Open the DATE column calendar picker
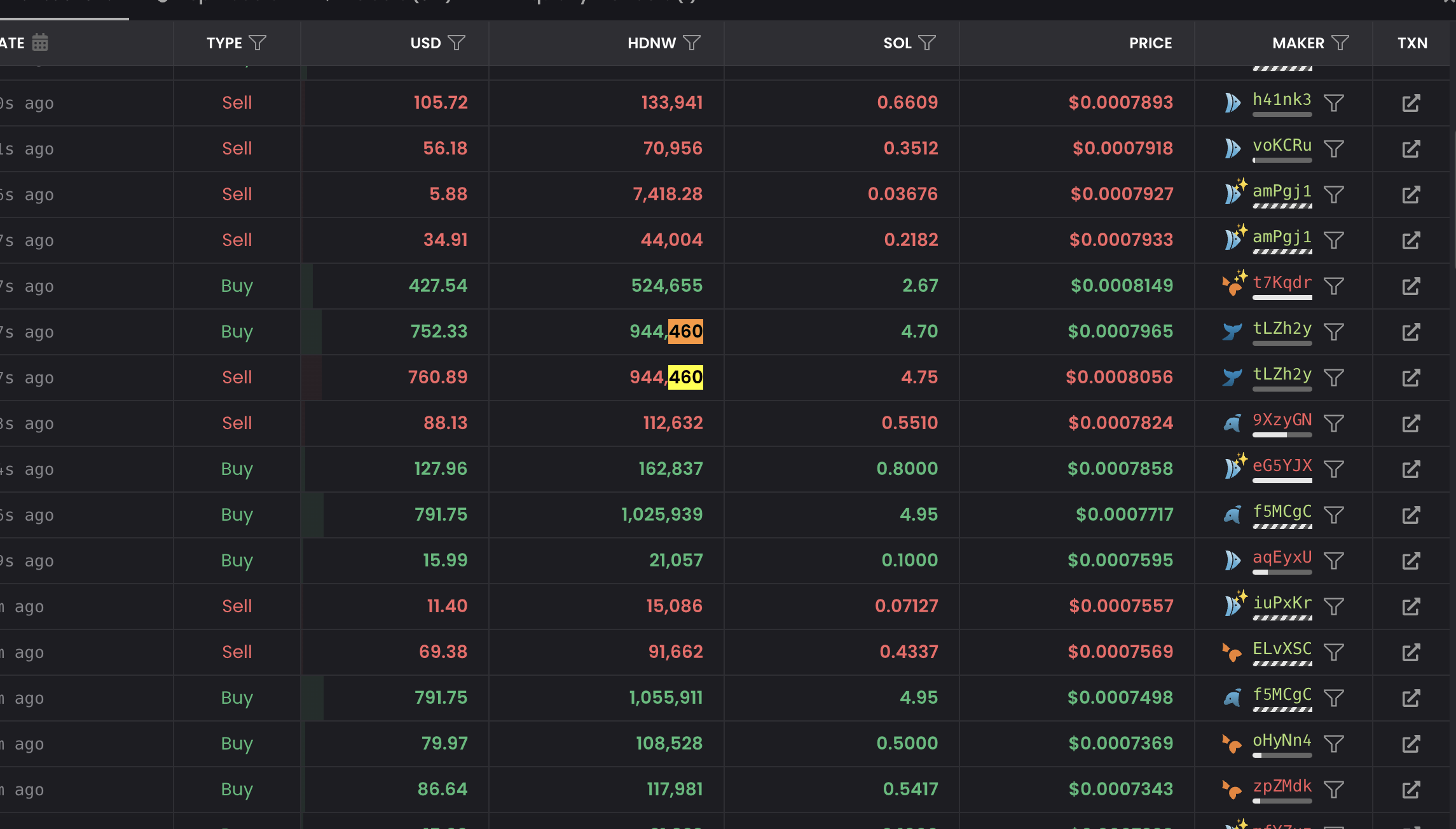Viewport: 1456px width, 829px height. (x=40, y=43)
